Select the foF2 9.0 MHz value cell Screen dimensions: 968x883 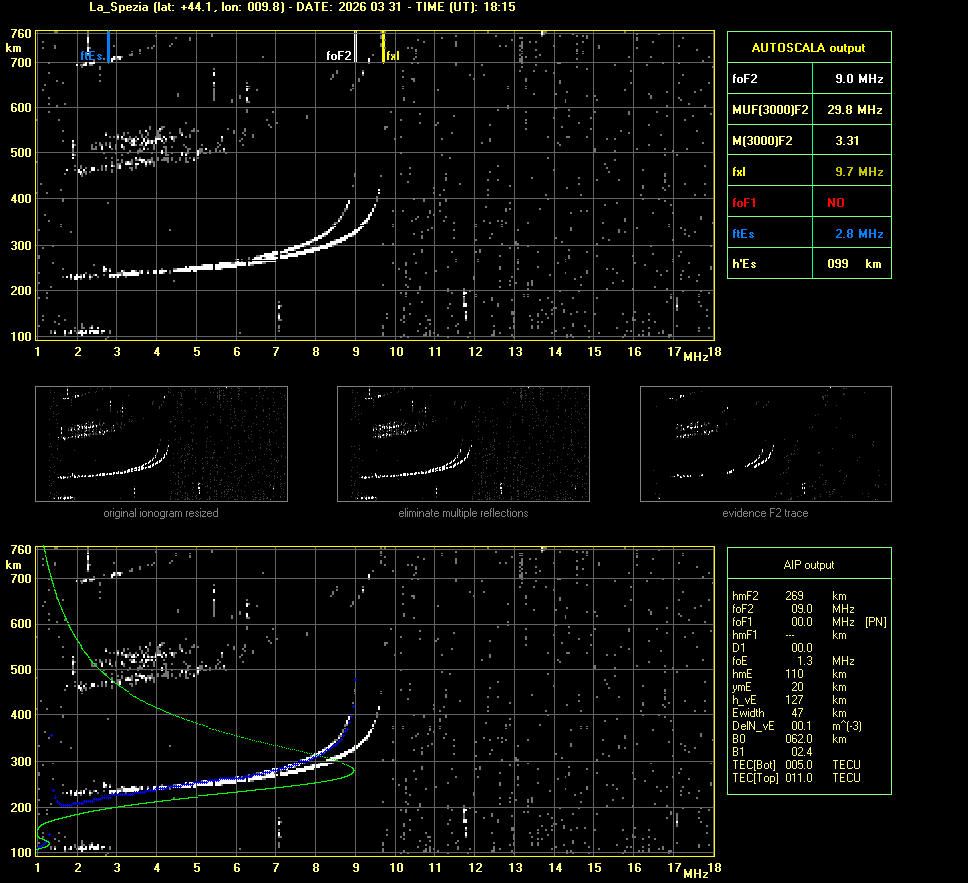[859, 78]
